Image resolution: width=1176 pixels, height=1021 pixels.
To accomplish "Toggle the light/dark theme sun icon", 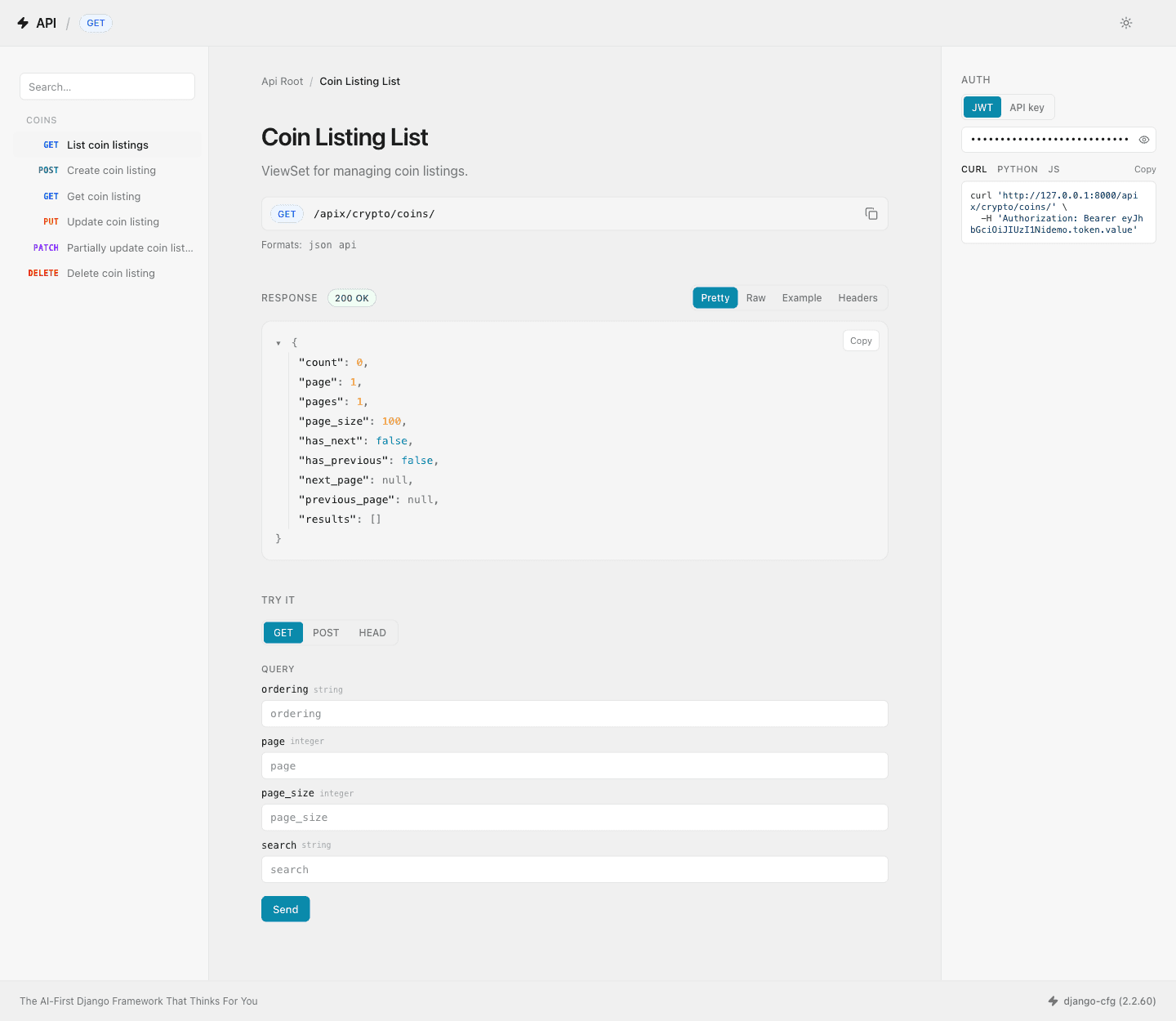I will click(1126, 23).
